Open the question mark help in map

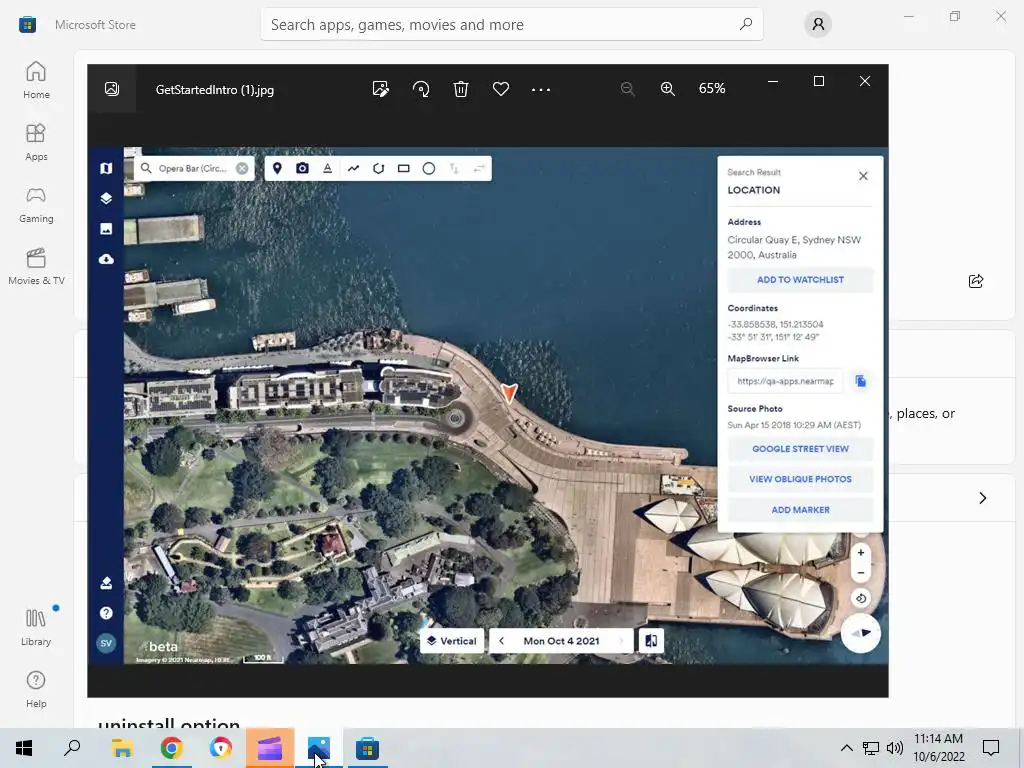coord(106,613)
